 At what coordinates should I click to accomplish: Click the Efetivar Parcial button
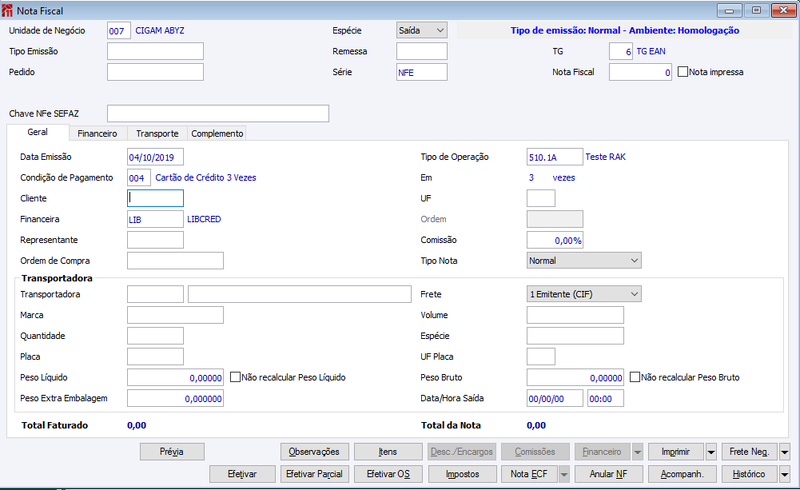tap(314, 474)
